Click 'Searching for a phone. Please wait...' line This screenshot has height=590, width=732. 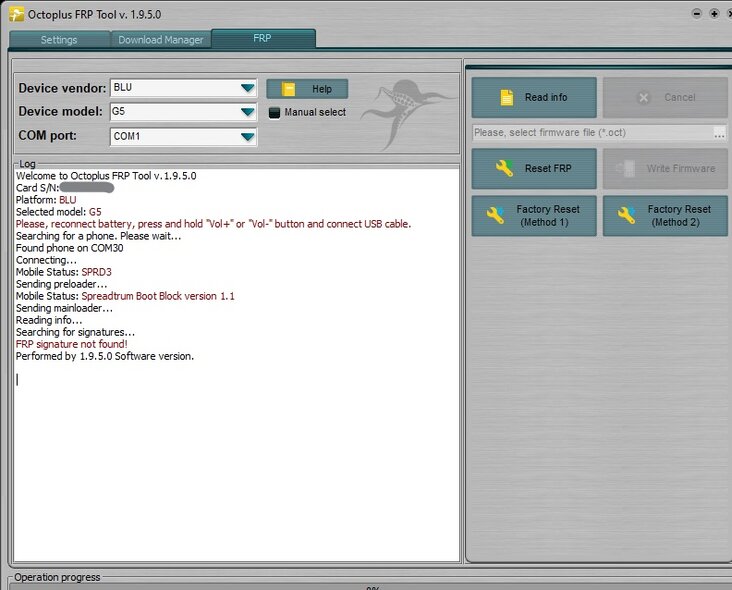coord(99,236)
